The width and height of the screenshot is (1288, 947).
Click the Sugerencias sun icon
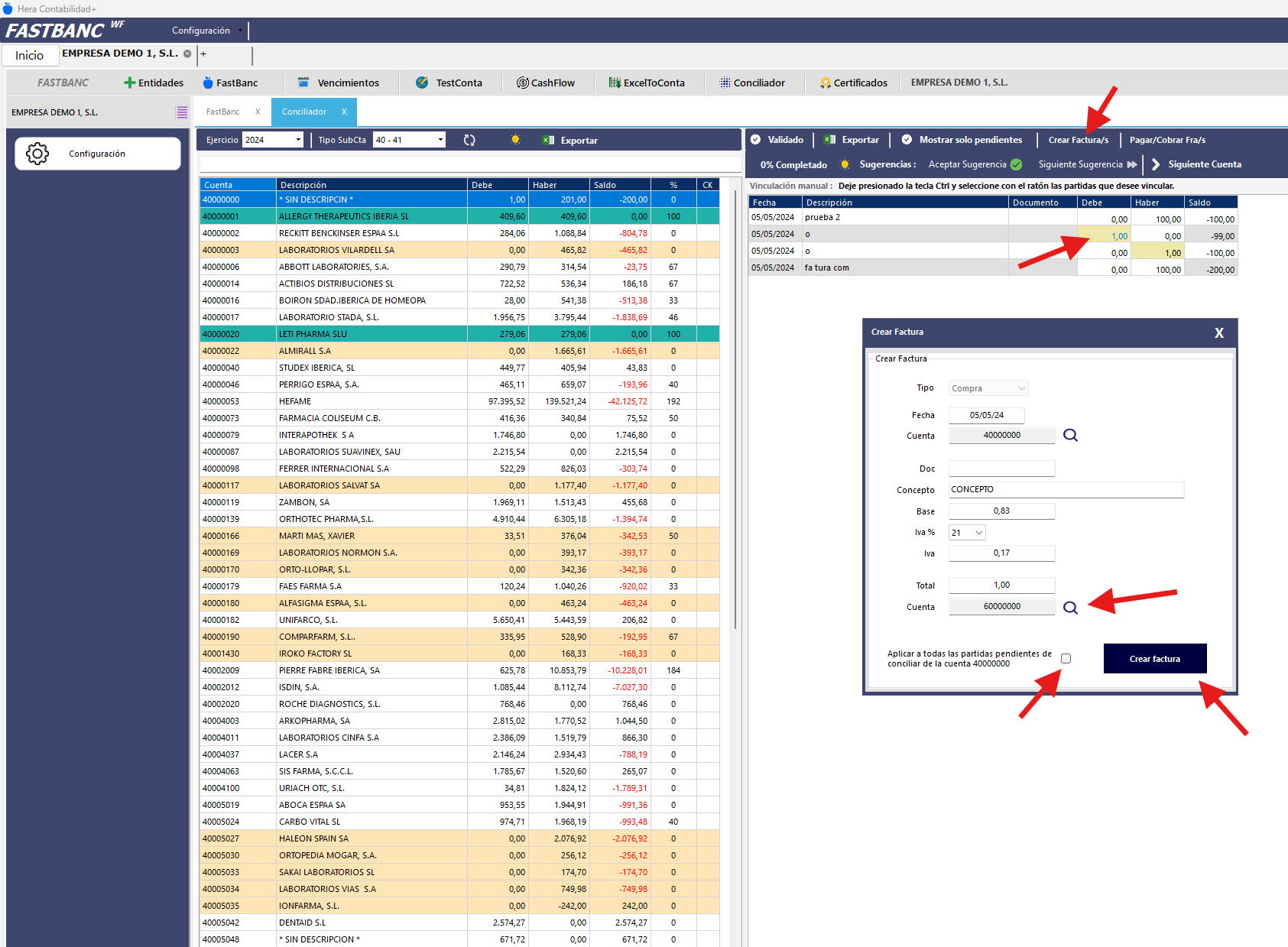845,164
